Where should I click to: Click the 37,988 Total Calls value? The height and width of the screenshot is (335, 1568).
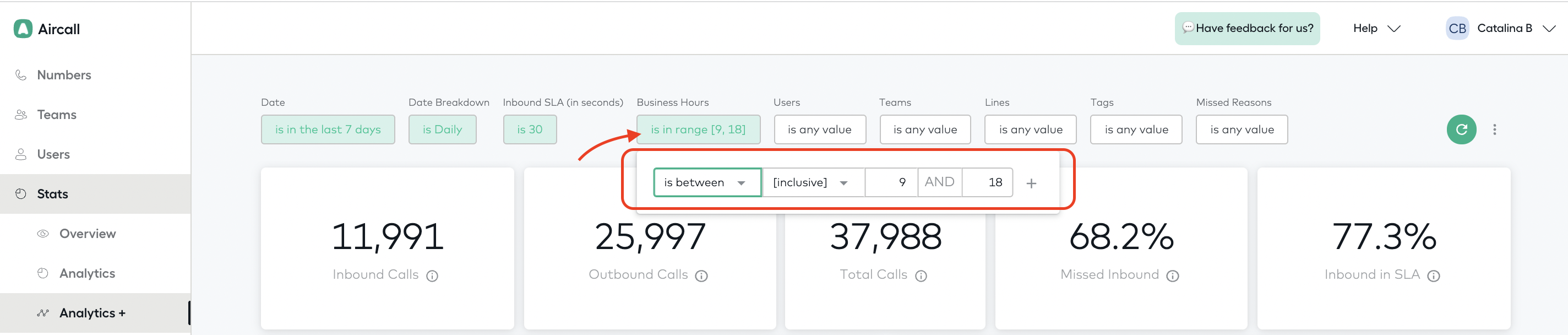885,237
